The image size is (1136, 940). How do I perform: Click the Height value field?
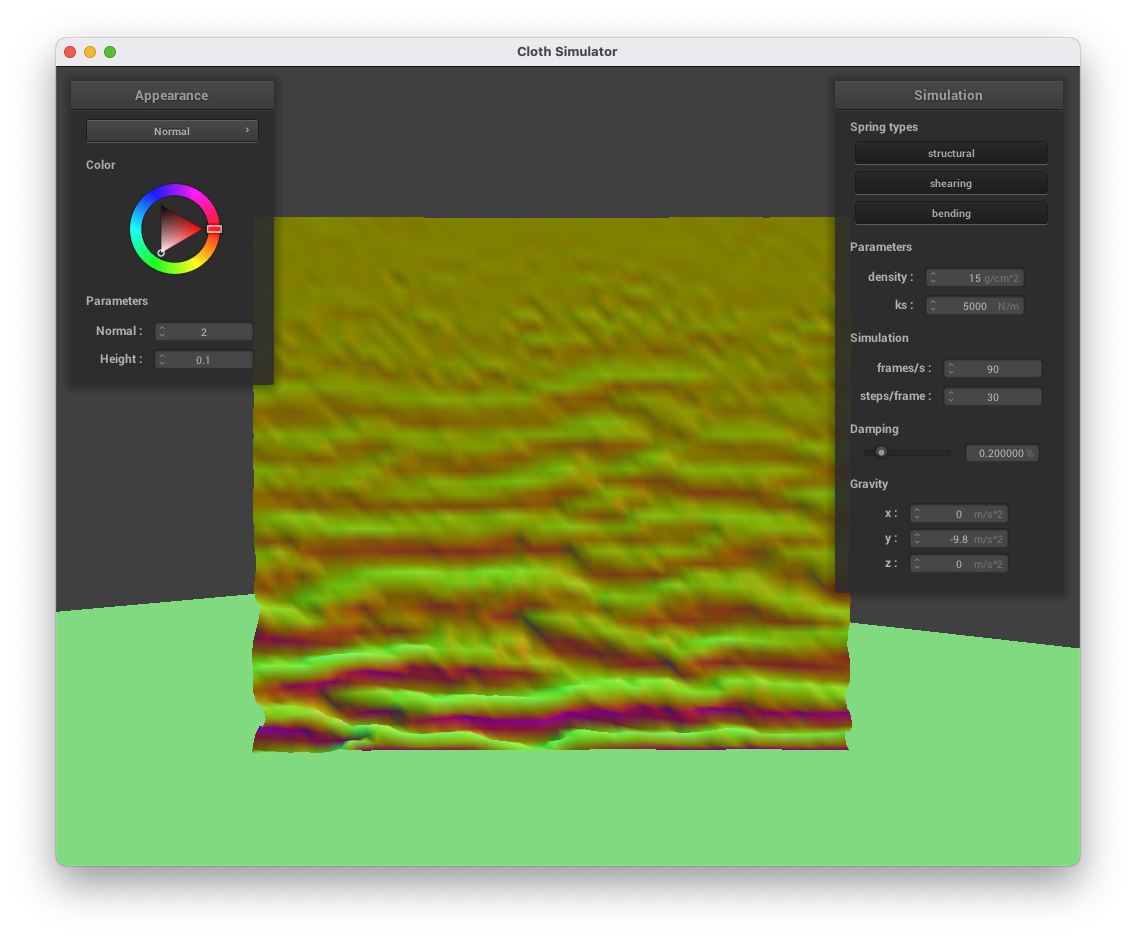(204, 360)
